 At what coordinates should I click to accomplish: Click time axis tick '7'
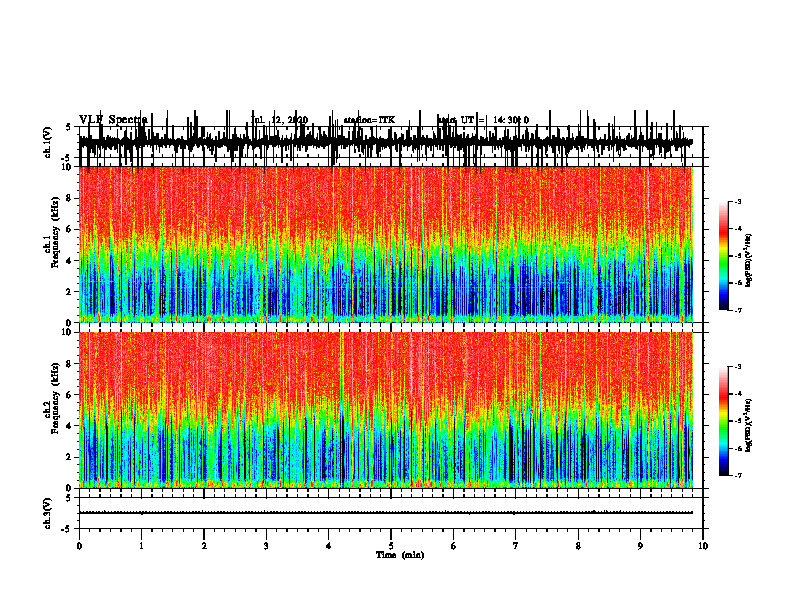(516, 546)
